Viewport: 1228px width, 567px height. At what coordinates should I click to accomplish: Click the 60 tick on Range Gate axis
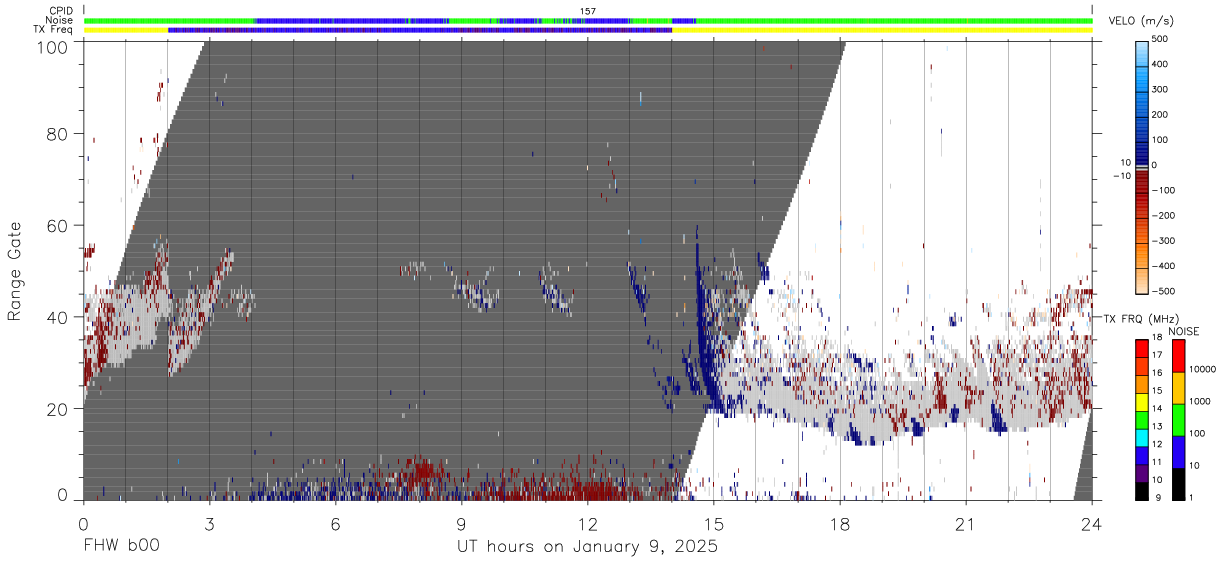click(59, 225)
